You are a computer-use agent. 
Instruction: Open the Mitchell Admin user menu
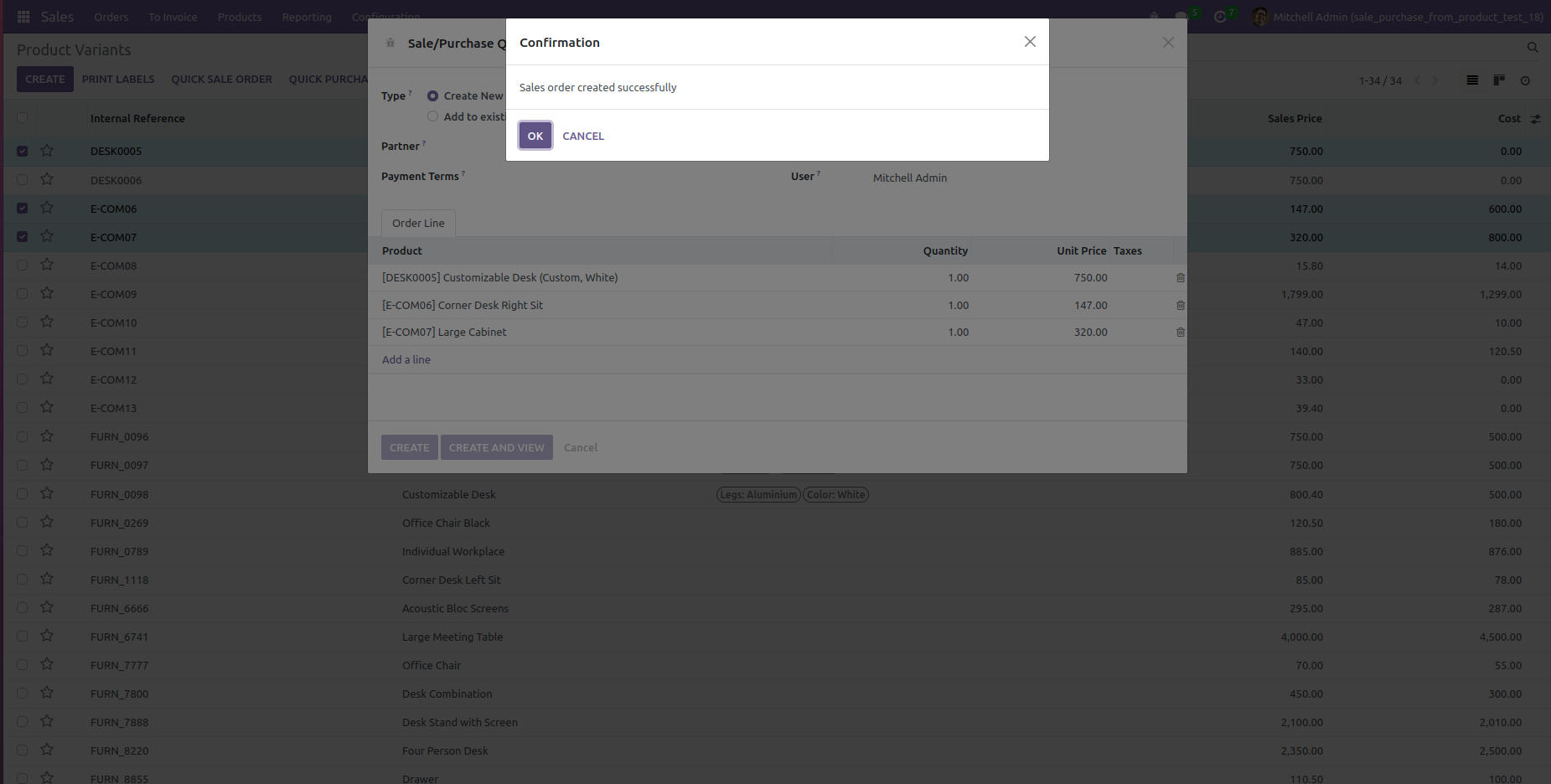click(x=1398, y=17)
